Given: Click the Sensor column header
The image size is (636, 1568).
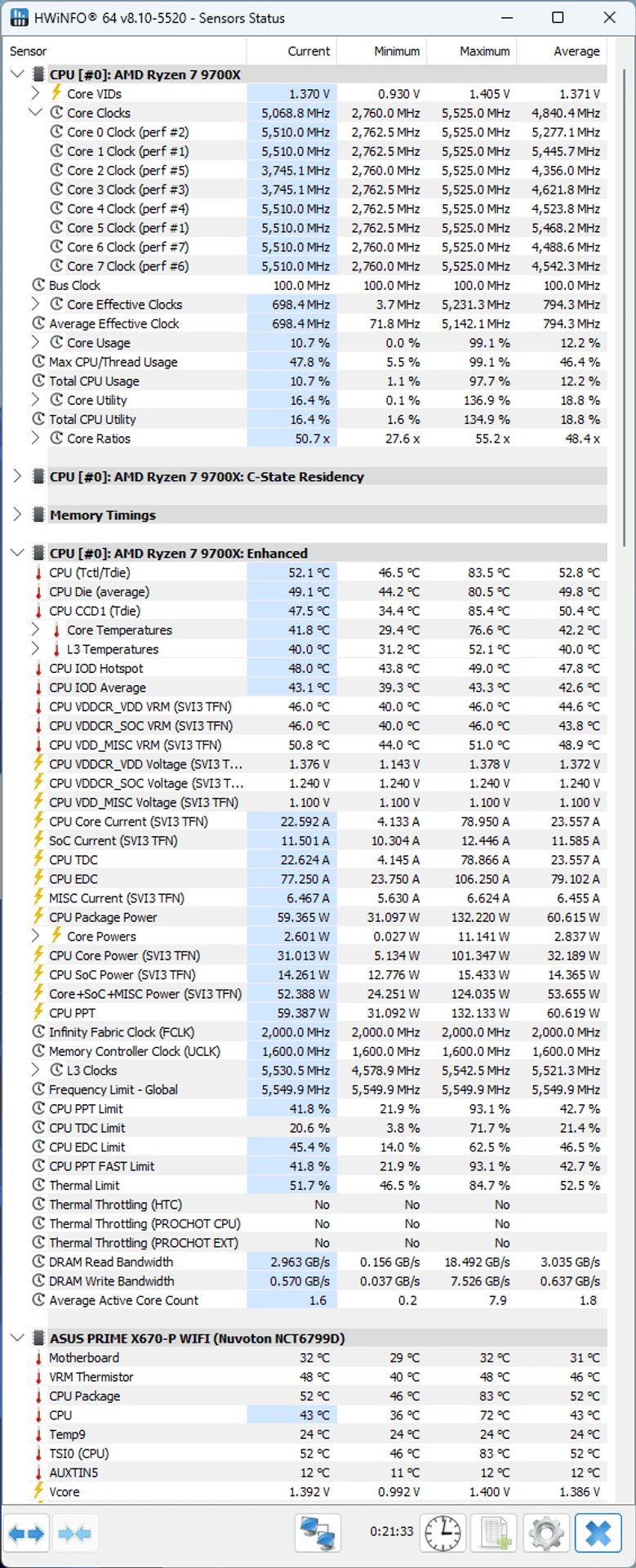Looking at the screenshot, I should click(x=125, y=51).
